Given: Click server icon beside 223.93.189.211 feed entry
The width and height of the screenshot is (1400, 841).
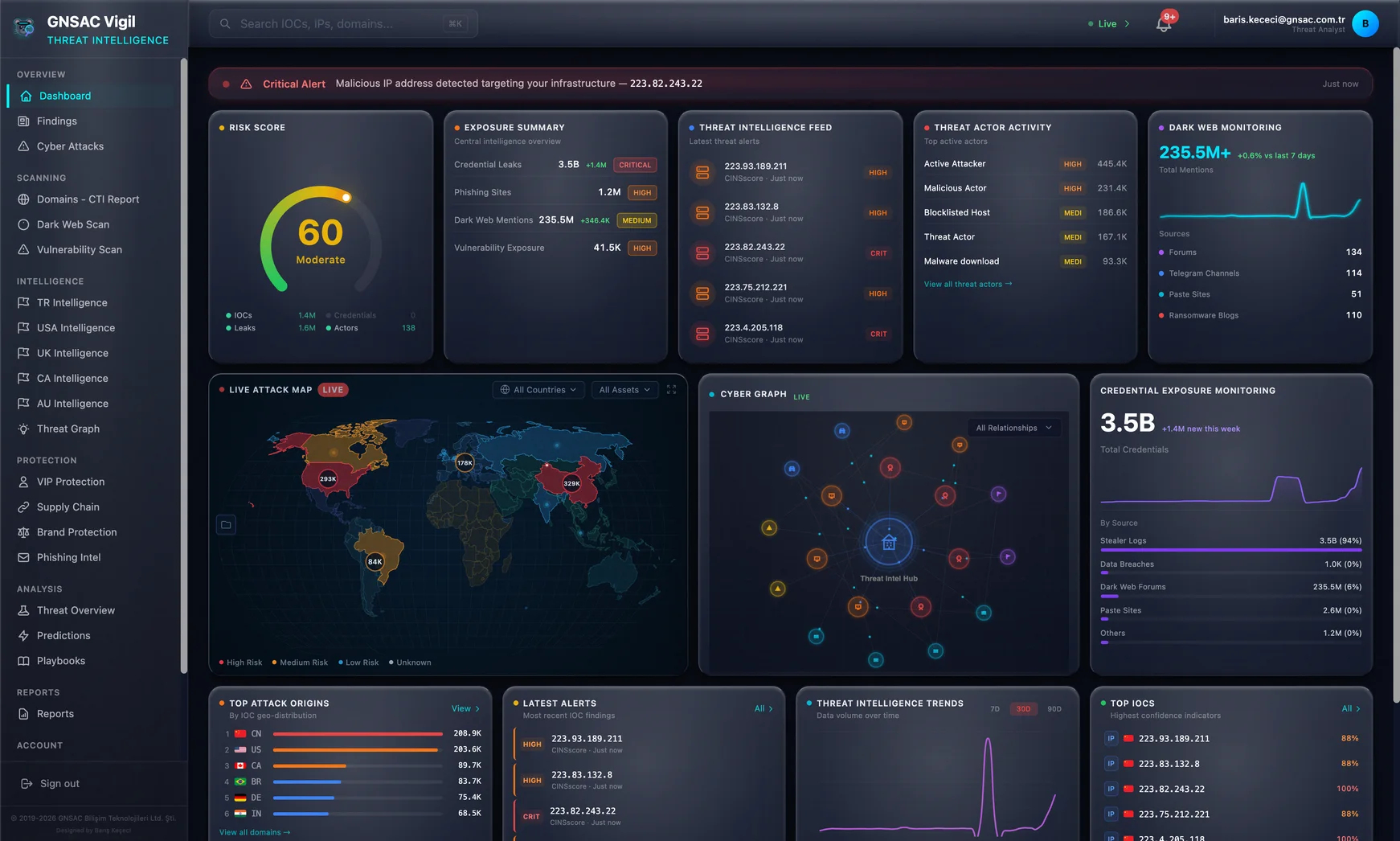Looking at the screenshot, I should tap(702, 172).
